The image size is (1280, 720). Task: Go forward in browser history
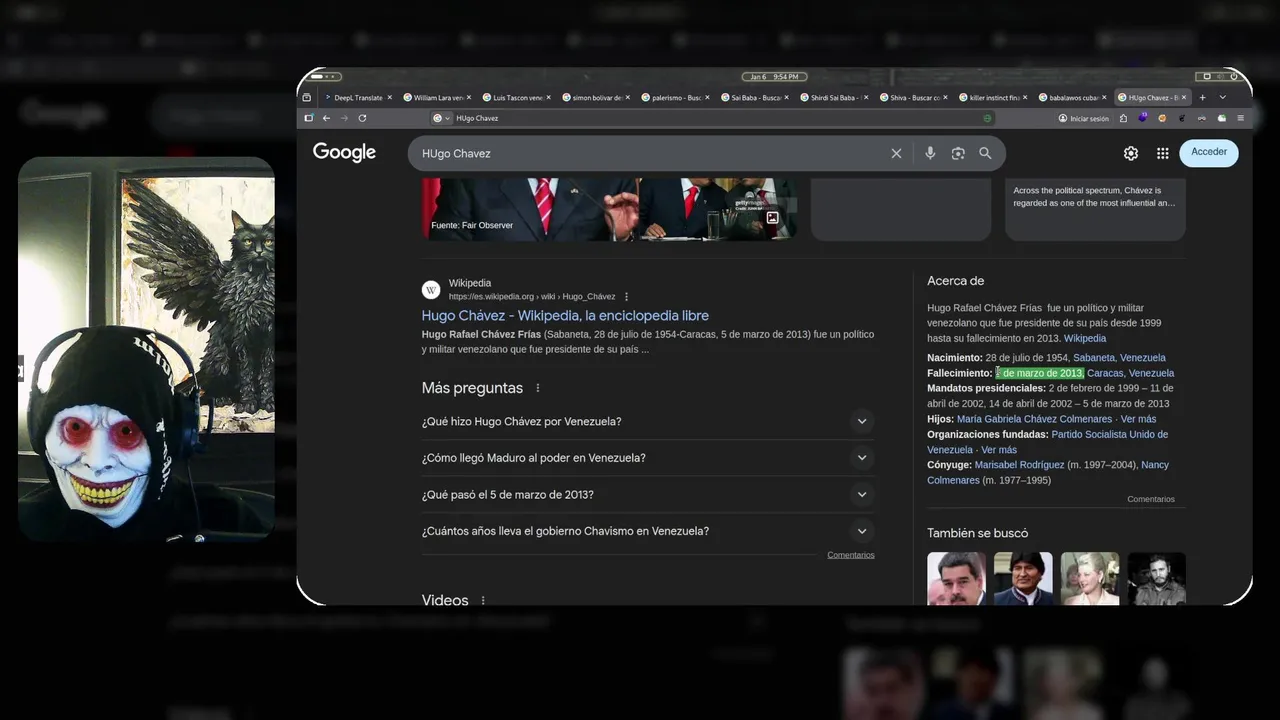(x=344, y=118)
